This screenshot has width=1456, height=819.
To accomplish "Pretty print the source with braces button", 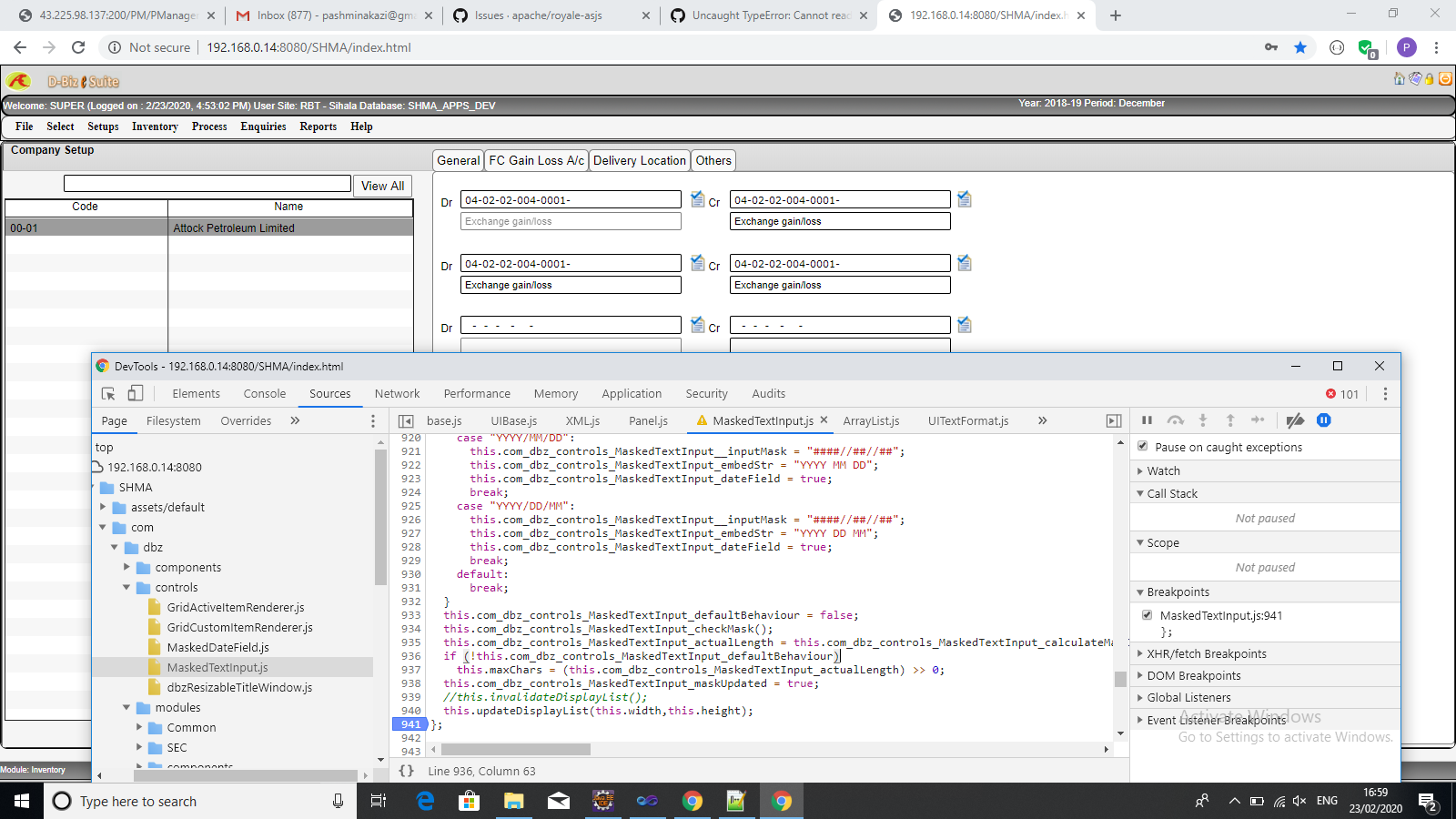I will click(x=407, y=771).
